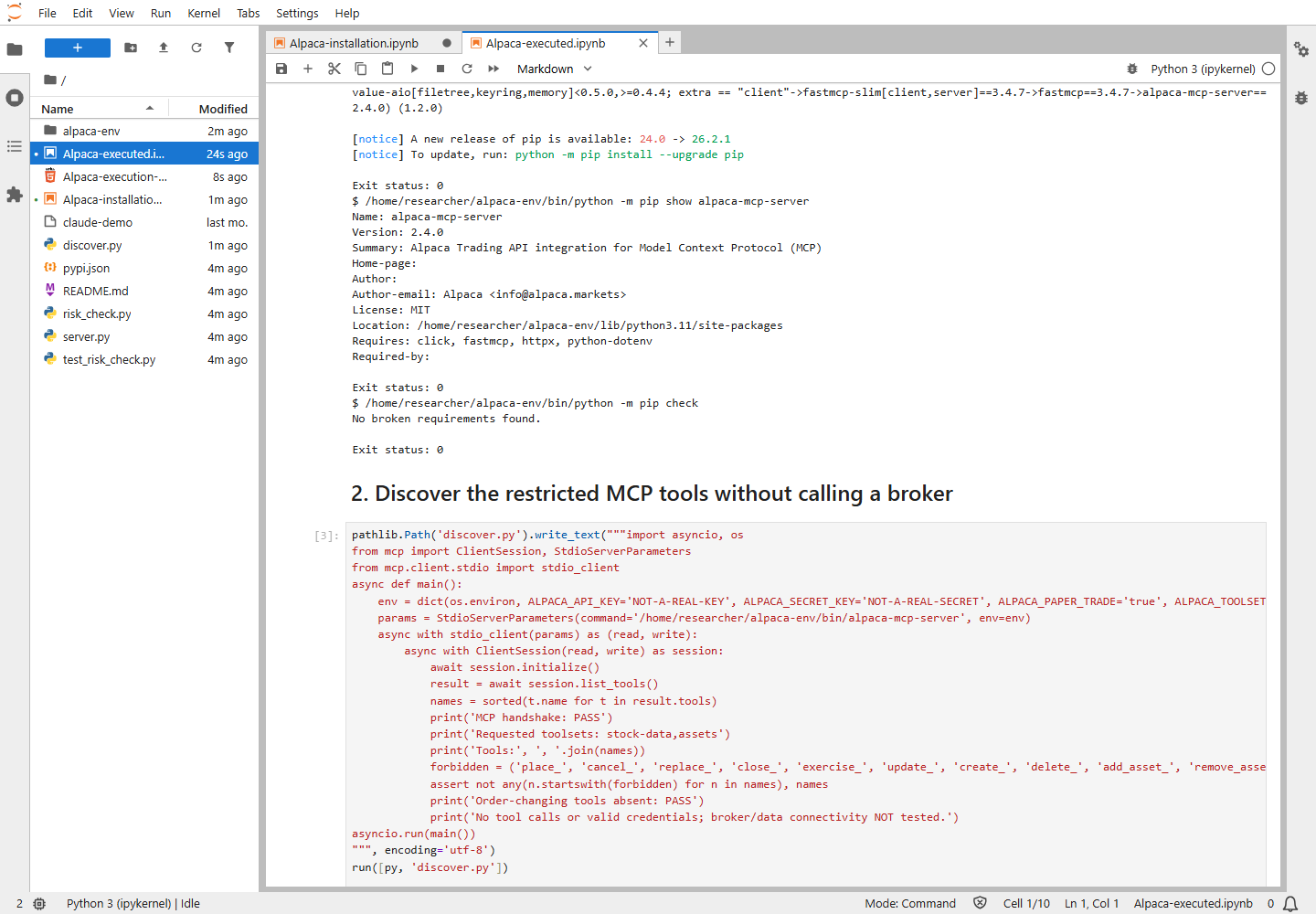
Task: Open the File Browser sidebar tab
Action: click(15, 49)
